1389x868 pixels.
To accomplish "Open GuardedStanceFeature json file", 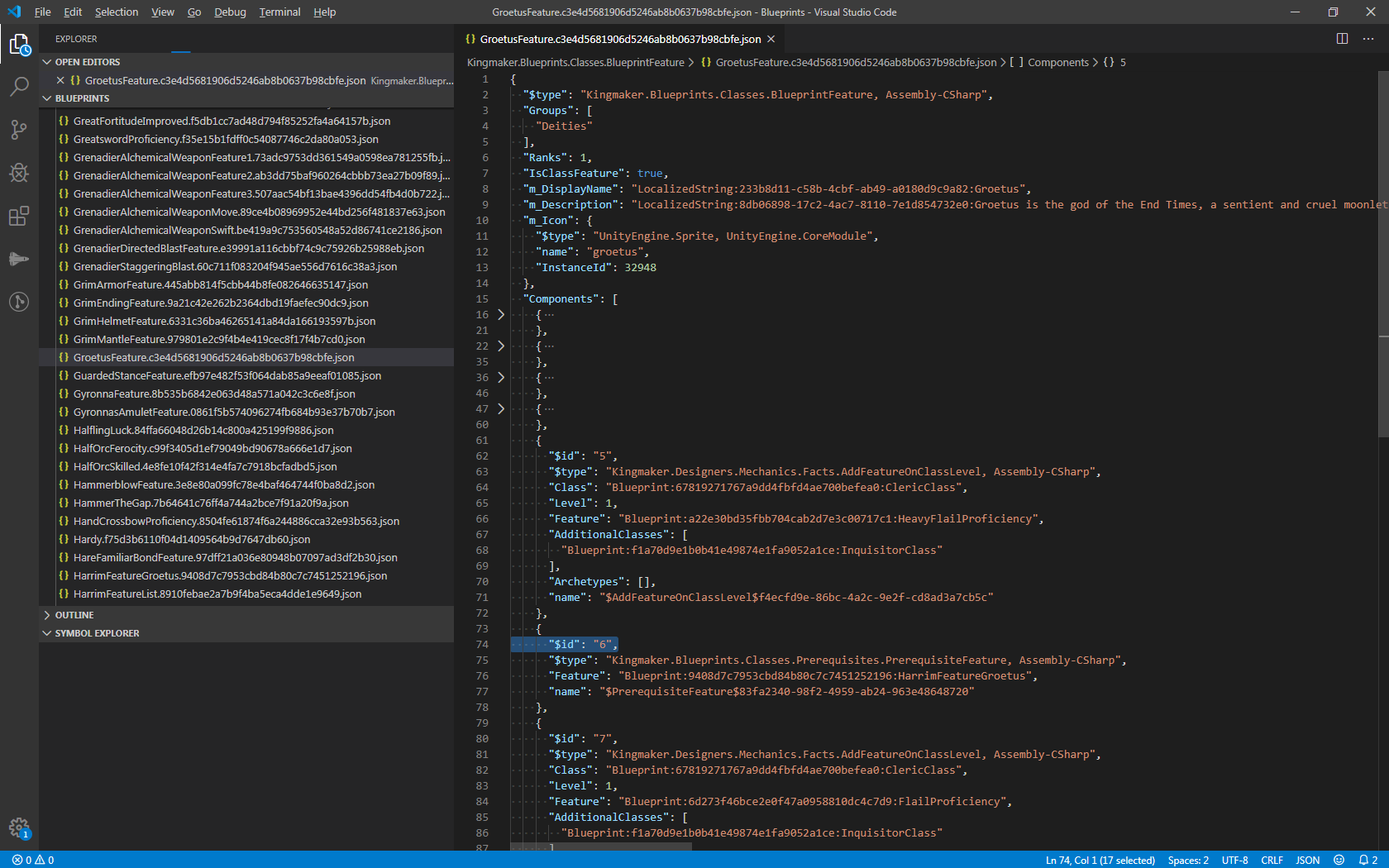I will point(246,376).
